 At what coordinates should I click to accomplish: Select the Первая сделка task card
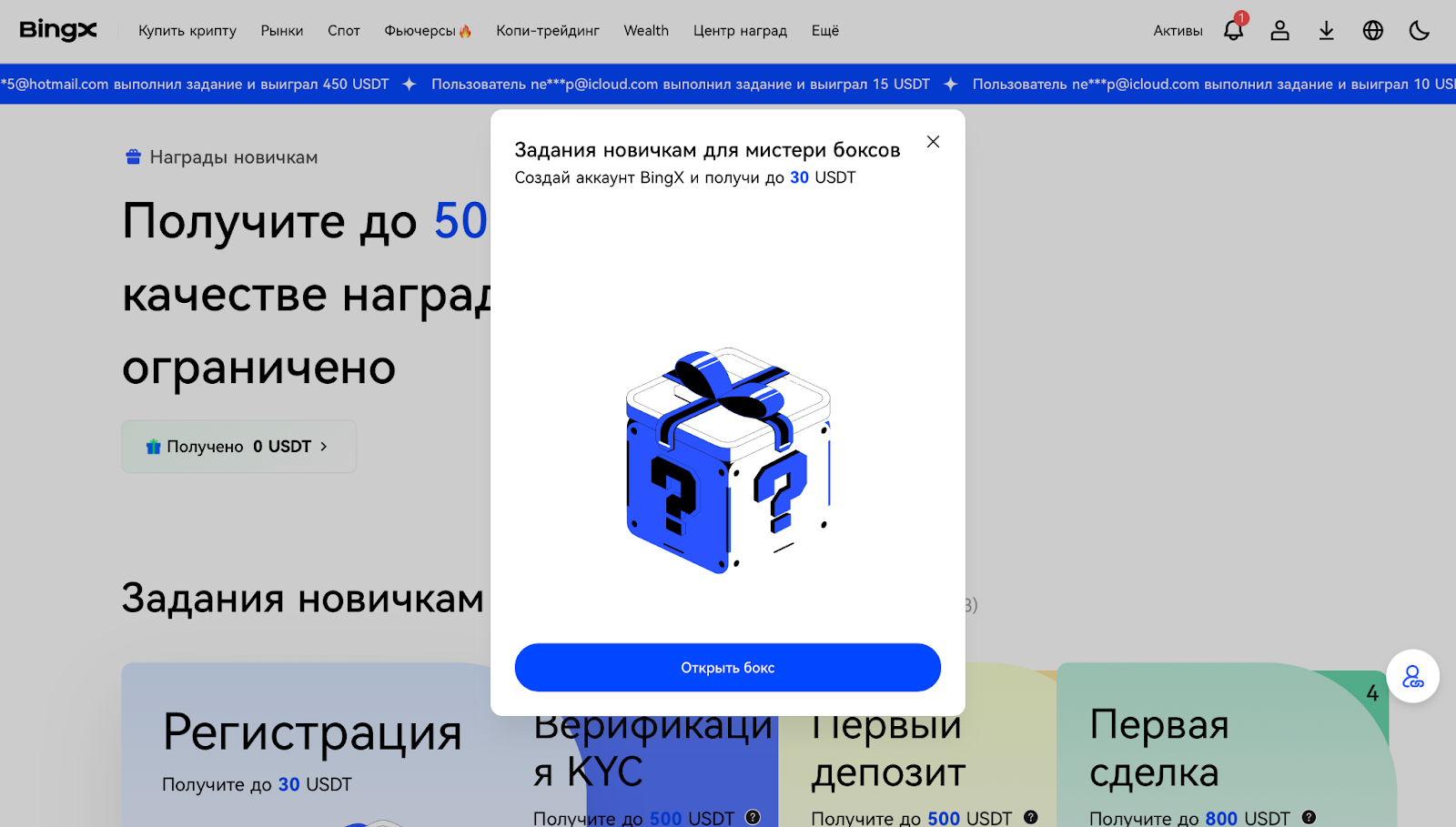tap(1226, 744)
